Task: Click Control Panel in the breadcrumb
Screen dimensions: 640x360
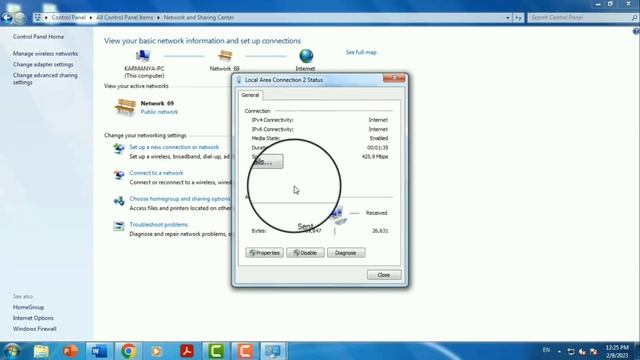Action: pyautogui.click(x=68, y=18)
